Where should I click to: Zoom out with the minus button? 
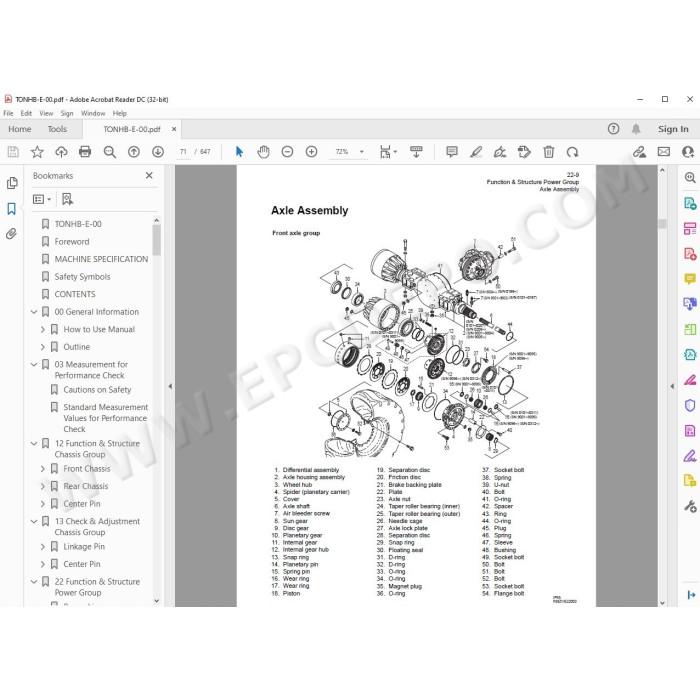click(x=288, y=152)
